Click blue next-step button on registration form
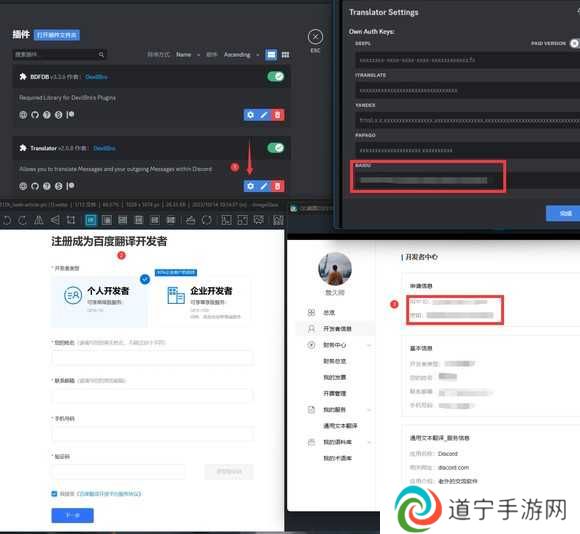This screenshot has width=580, height=534. coord(72,515)
